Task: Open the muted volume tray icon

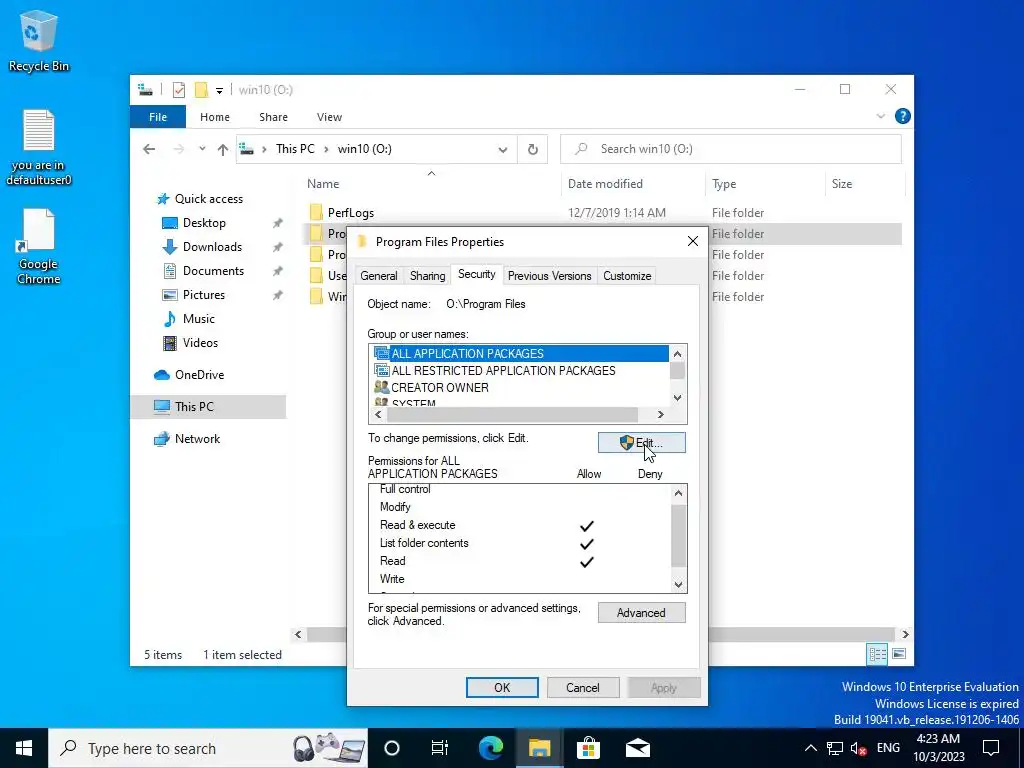Action: 858,748
